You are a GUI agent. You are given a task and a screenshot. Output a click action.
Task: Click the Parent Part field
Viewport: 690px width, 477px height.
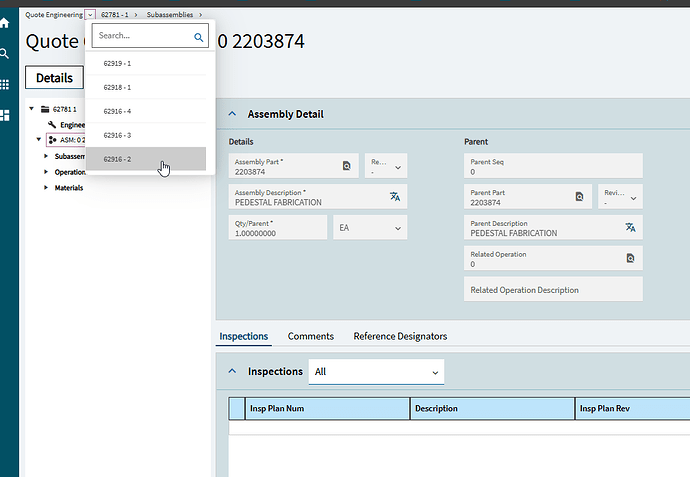[x=528, y=197]
